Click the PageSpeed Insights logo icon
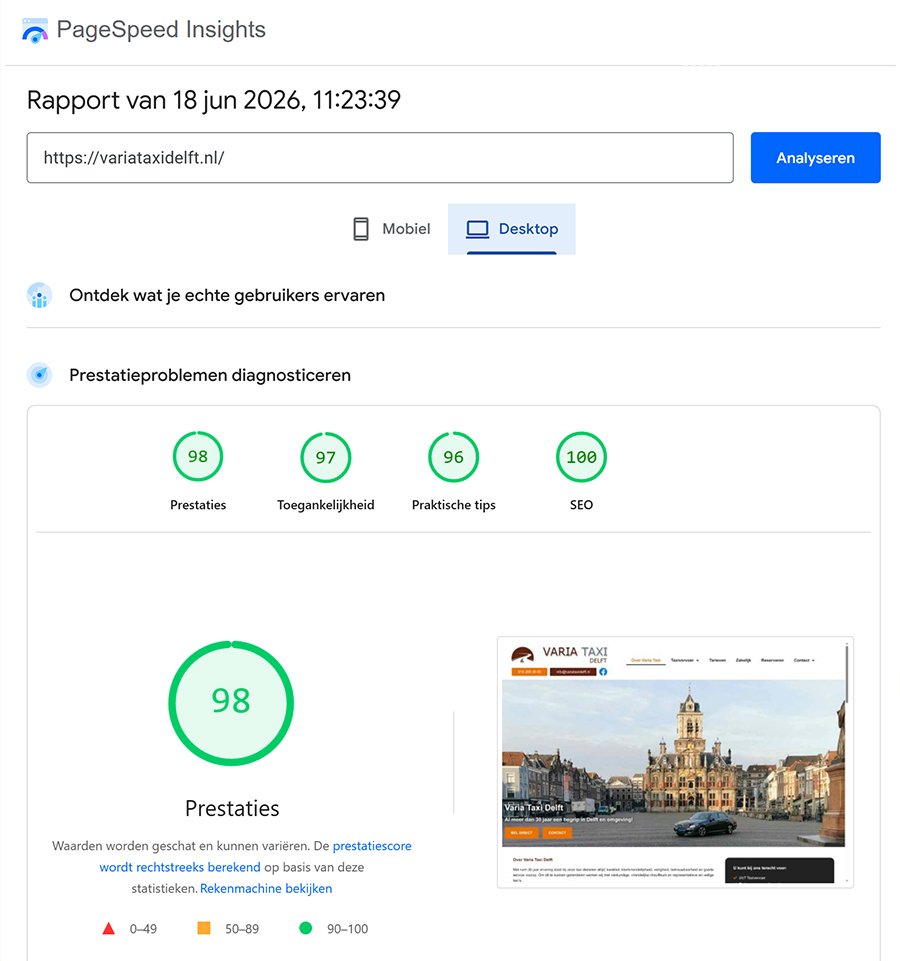Screen dimensions: 900x961 pyautogui.click(x=35, y=30)
